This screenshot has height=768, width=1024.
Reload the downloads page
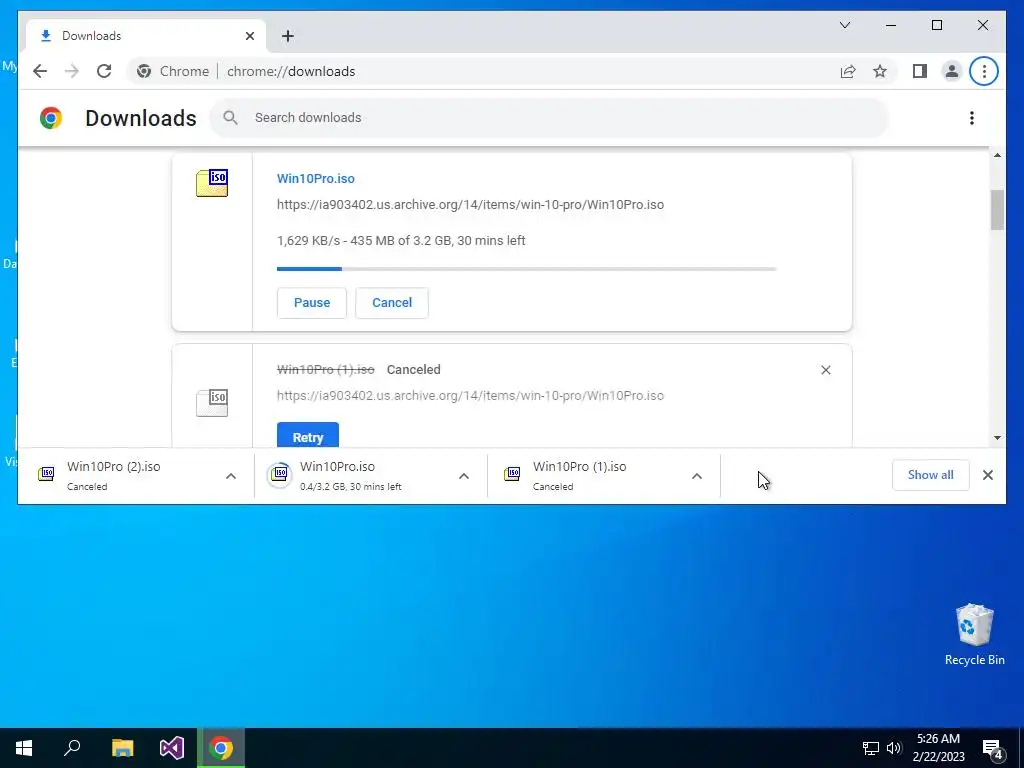(x=104, y=71)
